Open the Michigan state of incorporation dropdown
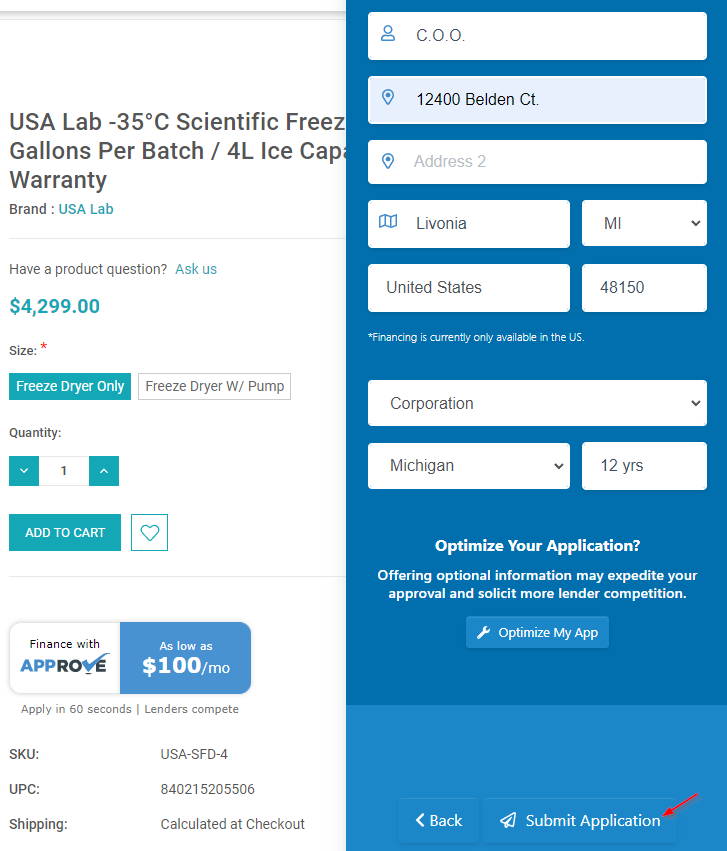Screen dimensions: 727x851 pyautogui.click(x=469, y=466)
